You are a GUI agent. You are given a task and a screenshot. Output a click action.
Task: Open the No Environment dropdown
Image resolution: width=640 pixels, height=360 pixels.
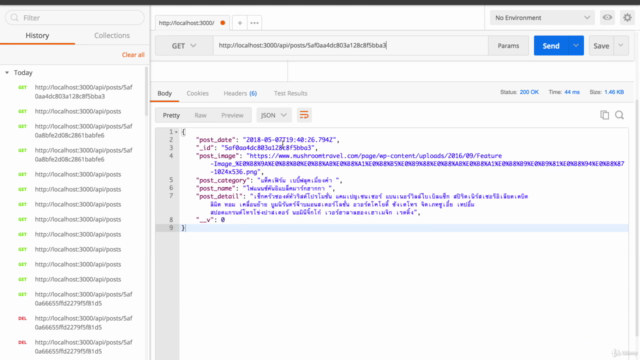(x=542, y=18)
